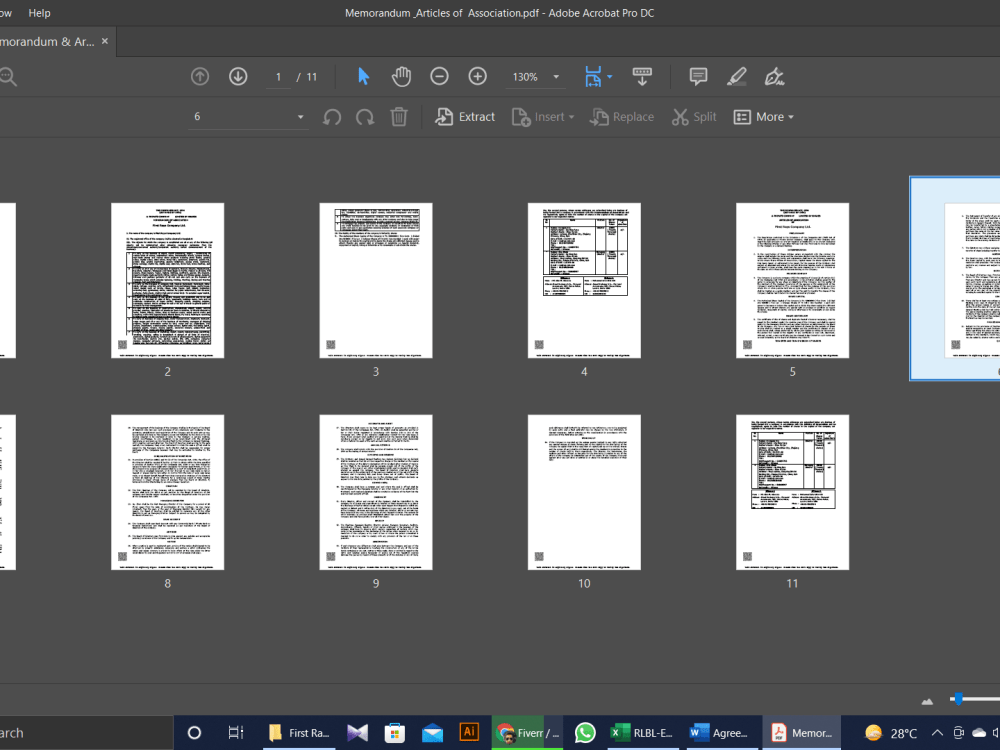This screenshot has width=1000, height=750.
Task: Select page 3 thumbnail
Action: pyautogui.click(x=376, y=281)
